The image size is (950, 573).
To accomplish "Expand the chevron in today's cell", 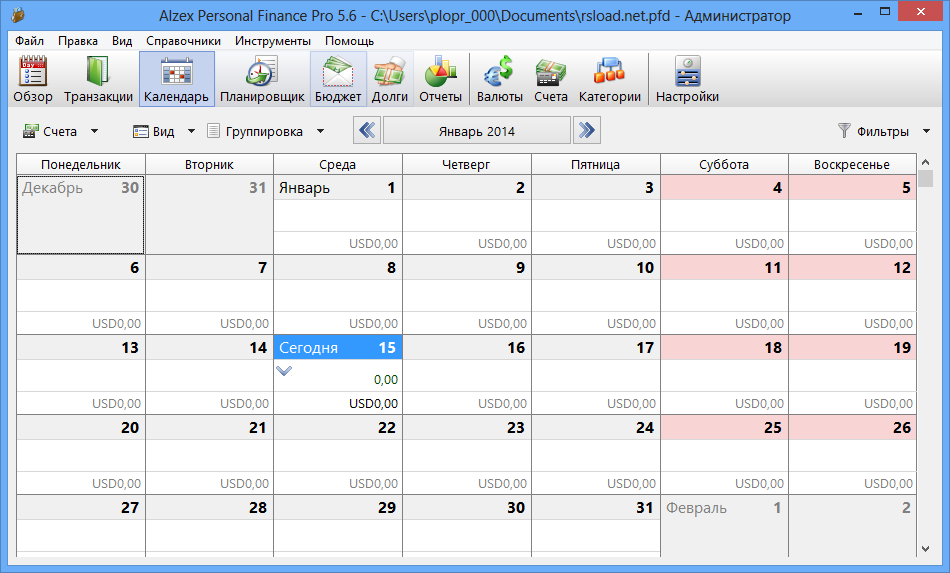I will point(284,371).
